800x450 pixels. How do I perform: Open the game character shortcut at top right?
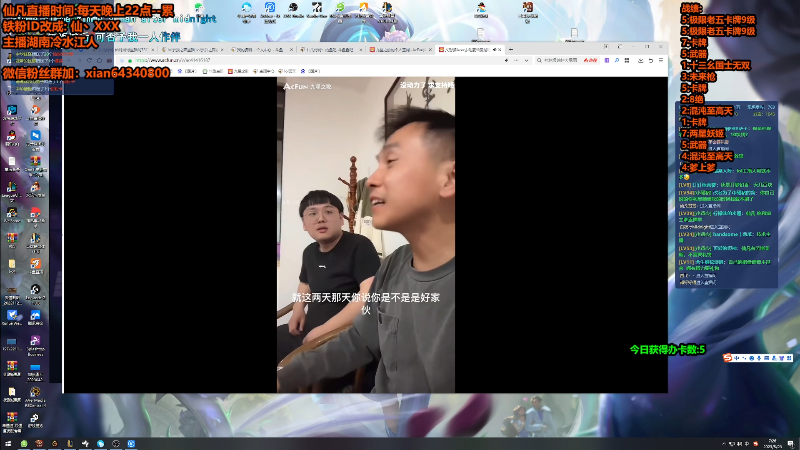(528, 12)
